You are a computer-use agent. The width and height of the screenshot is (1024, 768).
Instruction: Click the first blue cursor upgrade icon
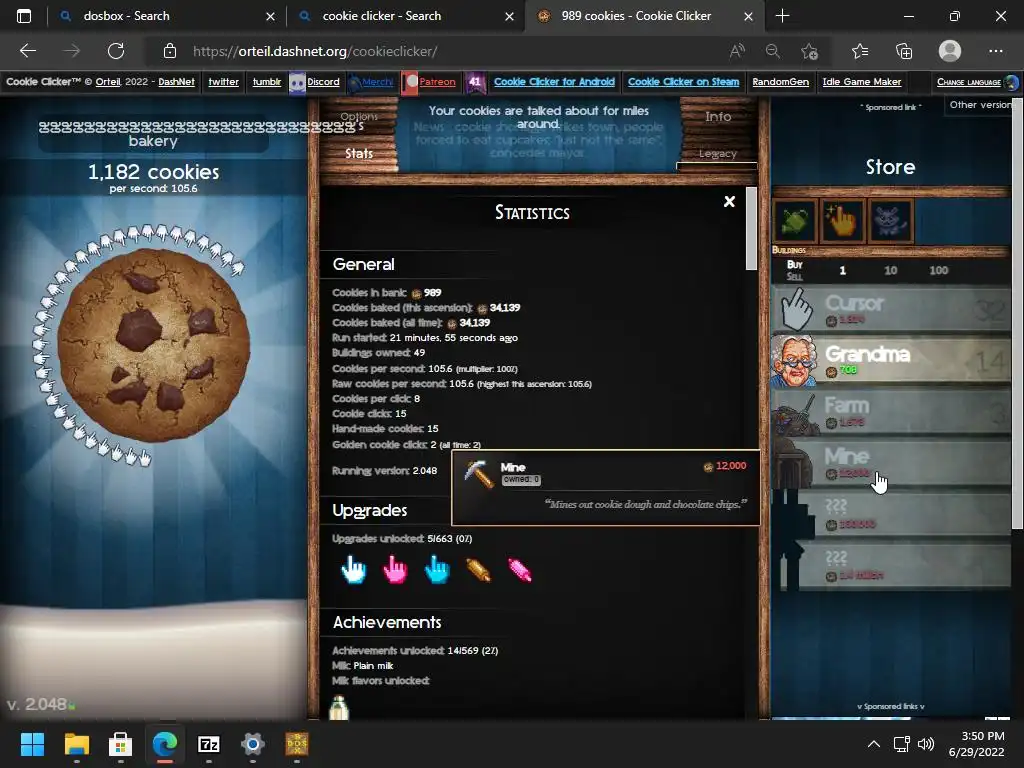click(x=353, y=569)
